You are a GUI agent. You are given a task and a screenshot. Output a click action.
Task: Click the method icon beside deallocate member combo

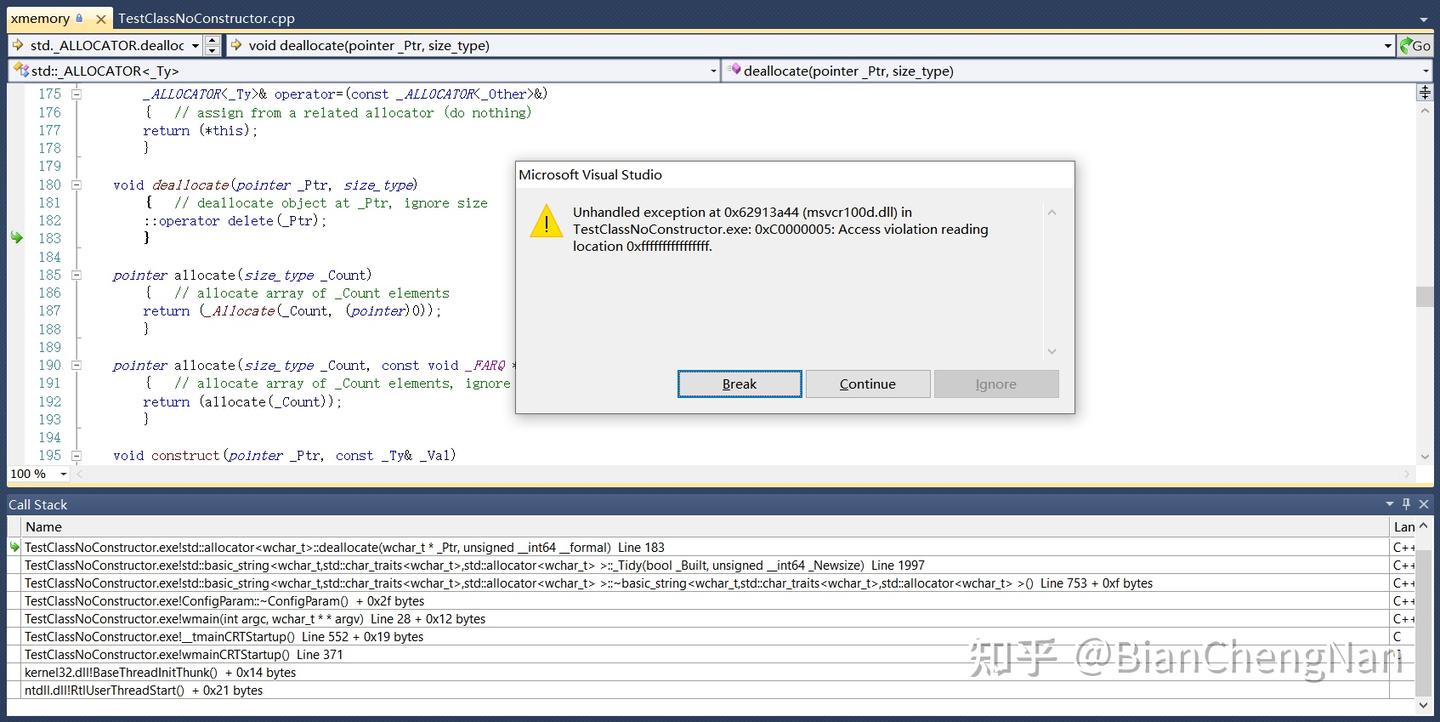pos(734,71)
